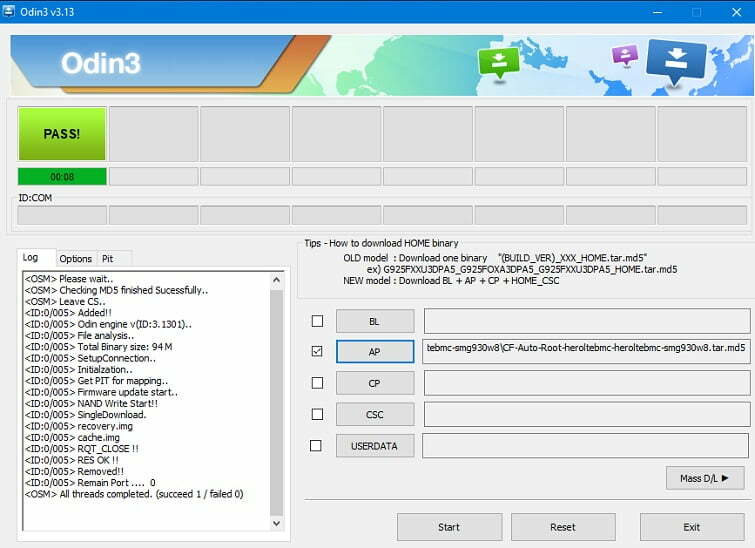Click the 'Tips - How to download HOME binary' heading

pos(381,243)
